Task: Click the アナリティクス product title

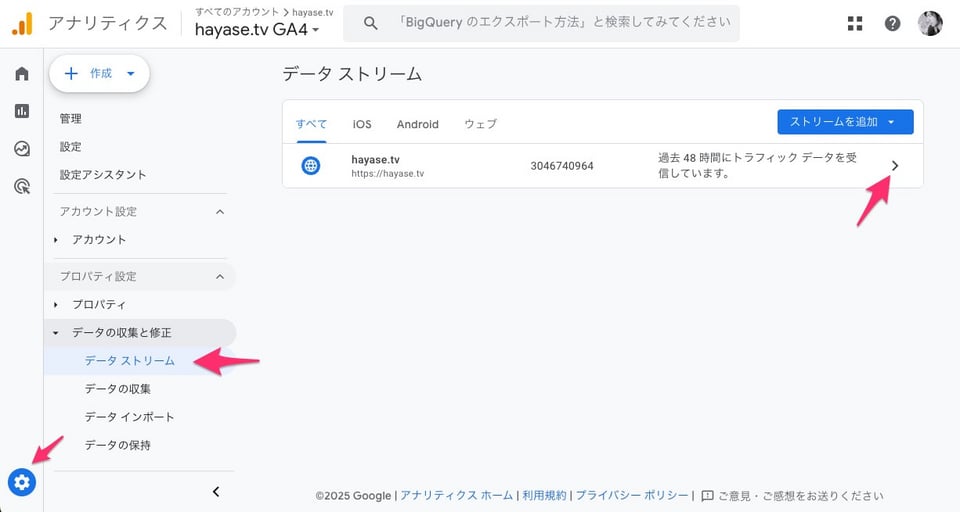Action: coord(108,23)
